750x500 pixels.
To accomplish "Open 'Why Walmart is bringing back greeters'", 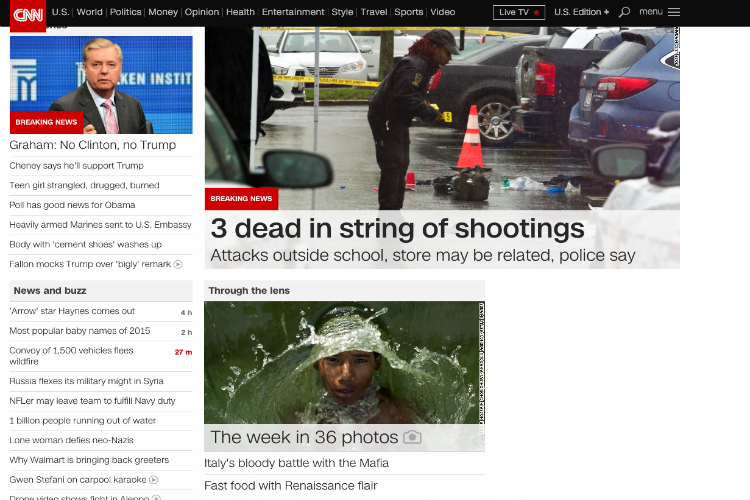I will 89,460.
